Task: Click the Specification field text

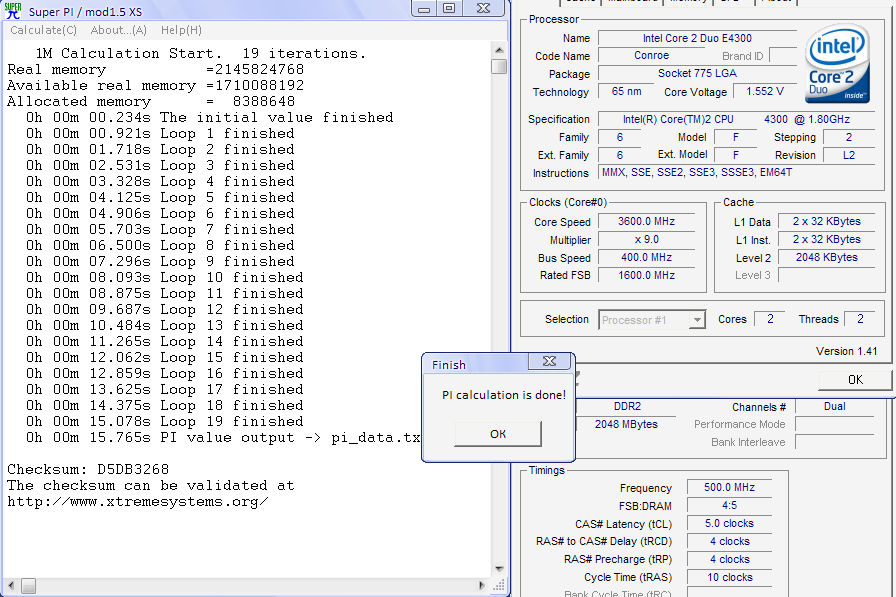Action: pos(737,119)
